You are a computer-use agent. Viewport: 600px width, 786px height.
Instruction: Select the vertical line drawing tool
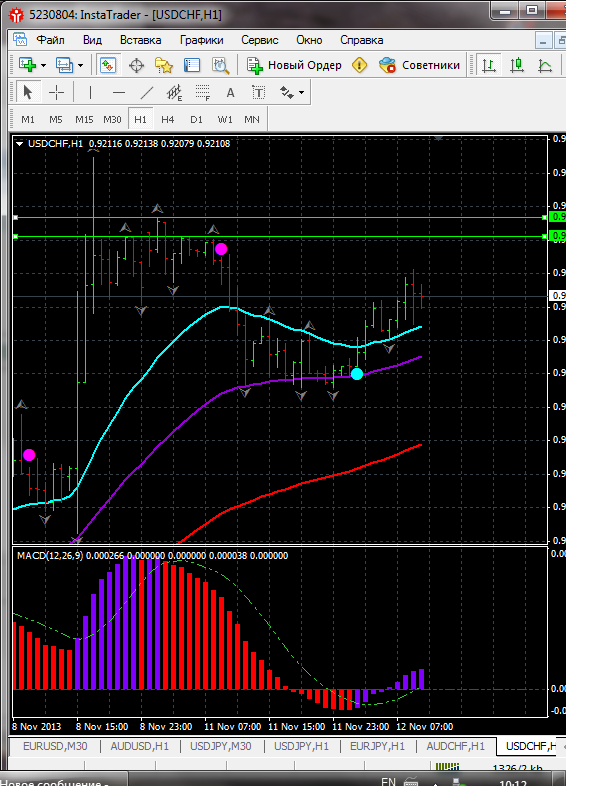[90, 92]
